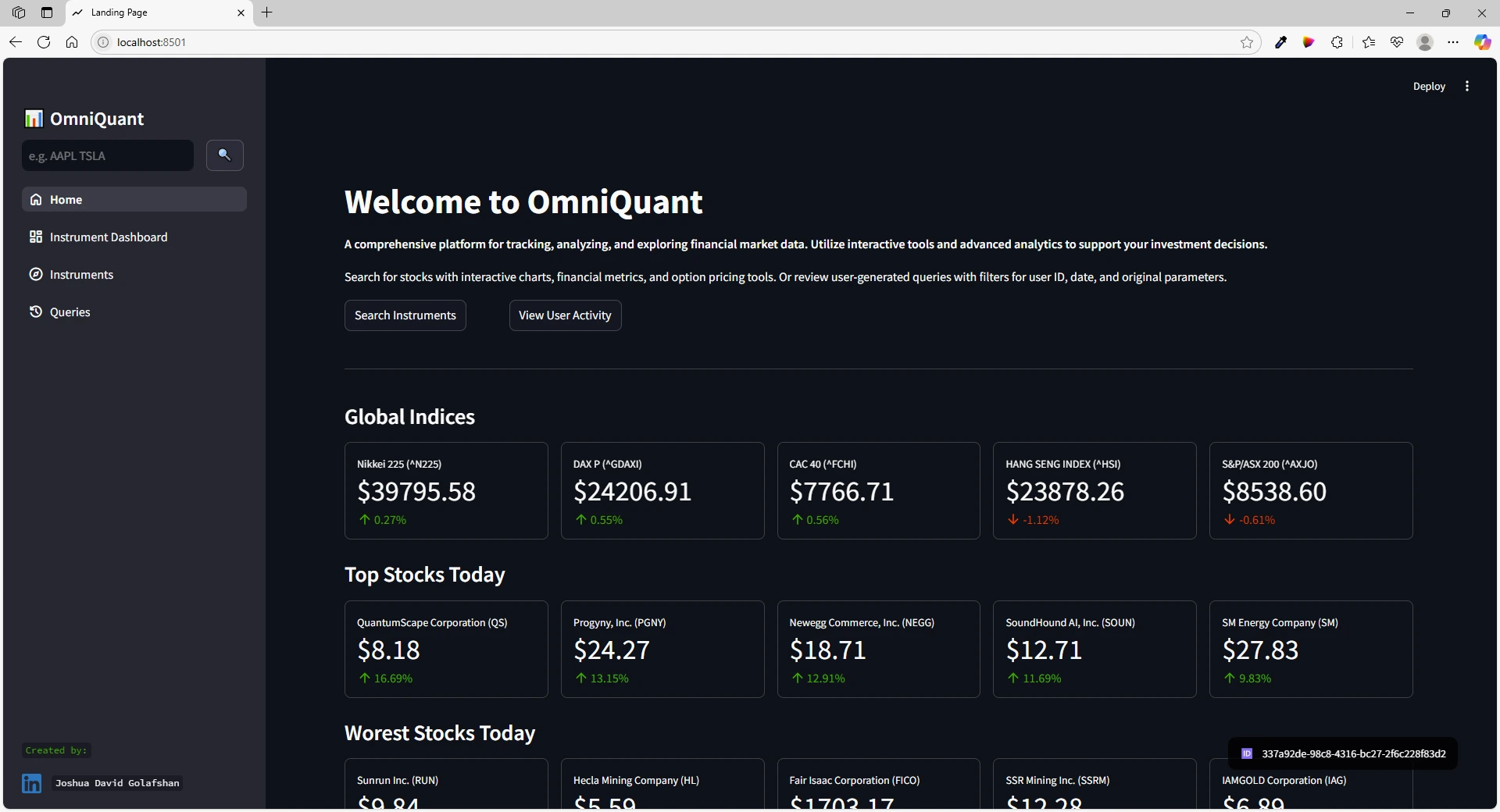Click the Global Indices heading
This screenshot has width=1500, height=812.
(409, 417)
